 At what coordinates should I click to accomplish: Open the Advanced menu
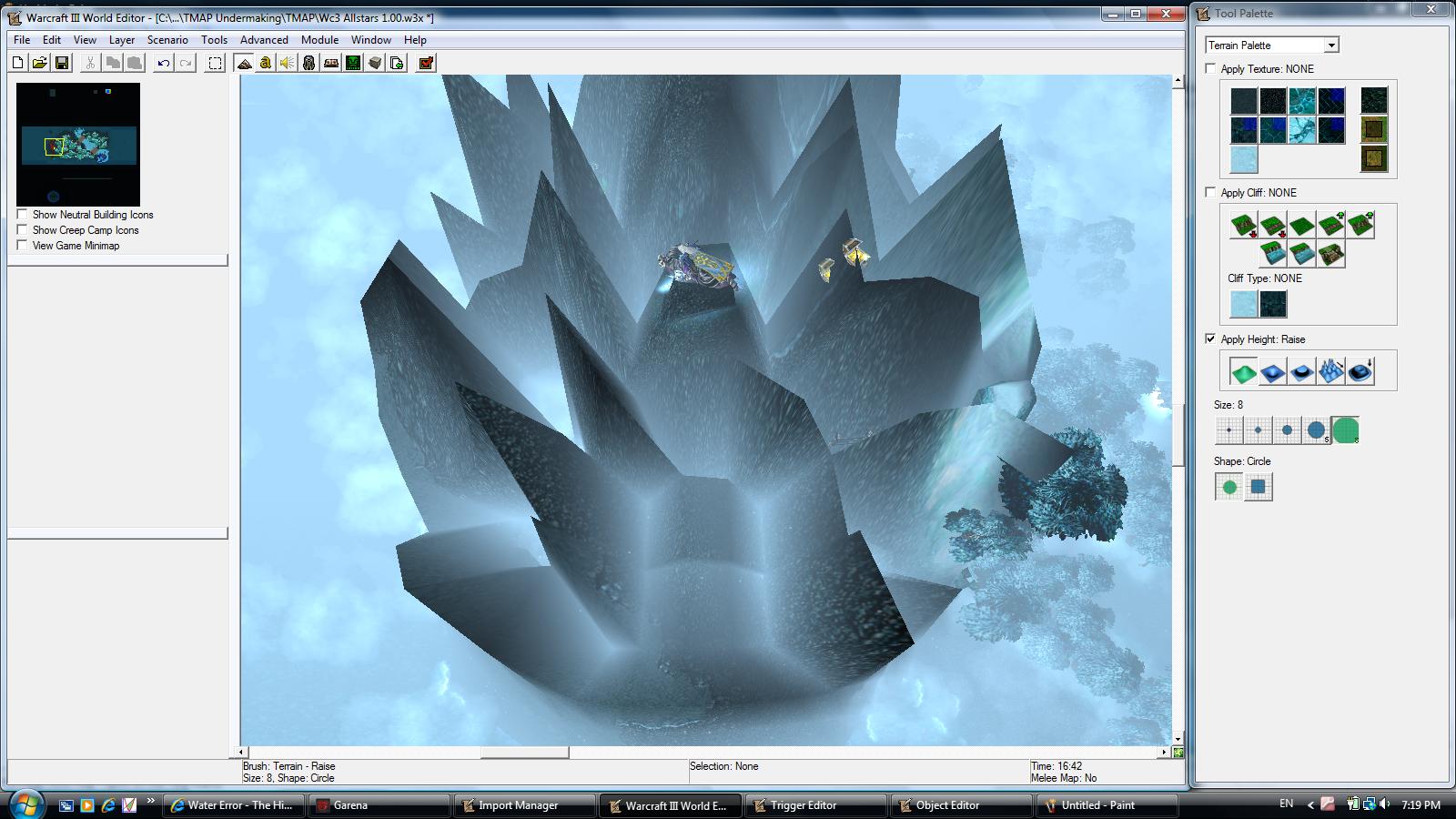[x=264, y=40]
